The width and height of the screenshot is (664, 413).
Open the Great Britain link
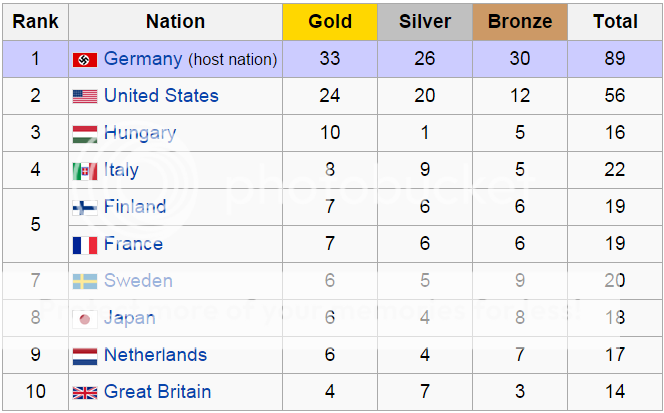click(x=157, y=391)
